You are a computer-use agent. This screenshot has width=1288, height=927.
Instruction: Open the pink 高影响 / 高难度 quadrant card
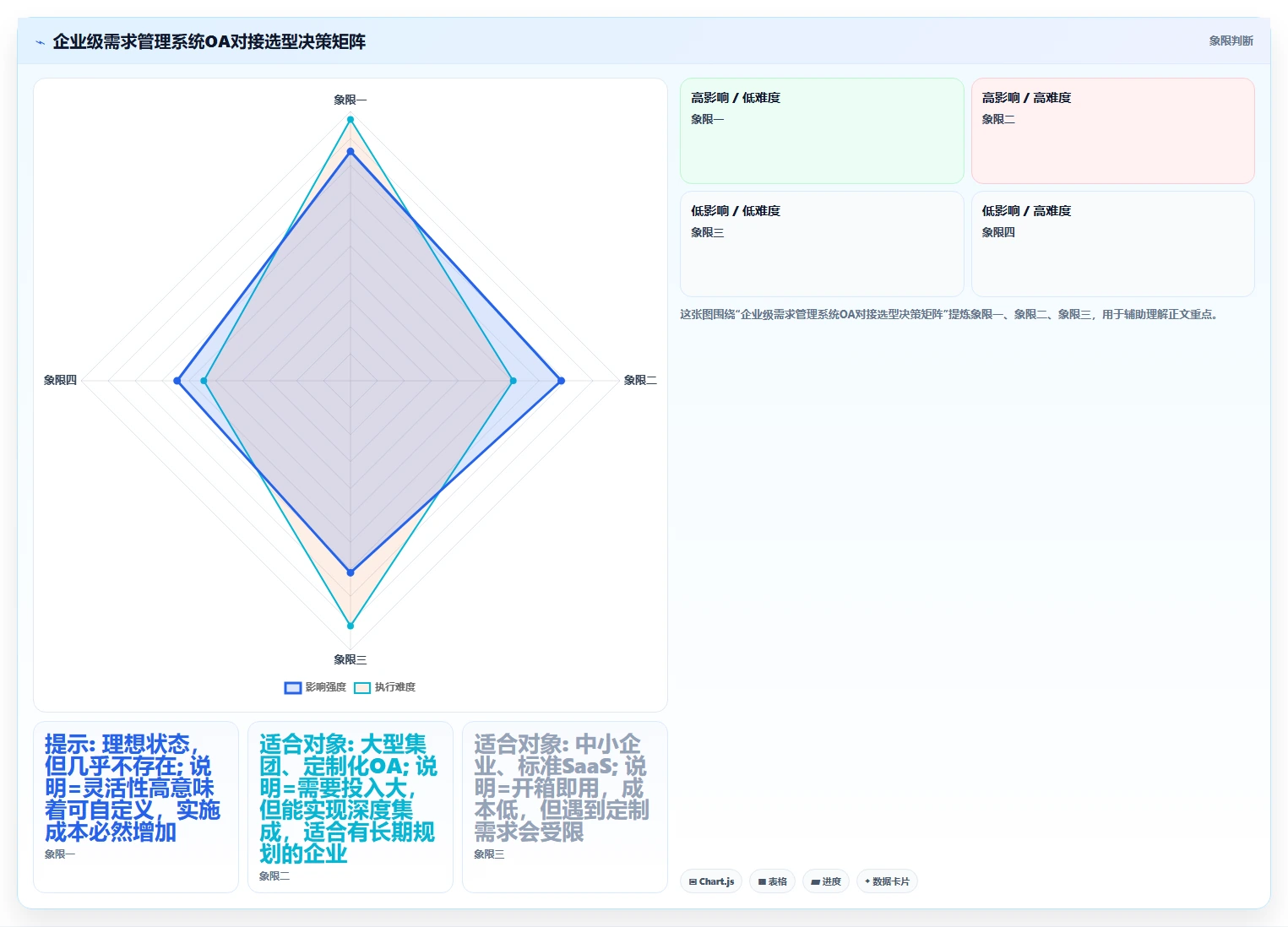tap(1113, 131)
